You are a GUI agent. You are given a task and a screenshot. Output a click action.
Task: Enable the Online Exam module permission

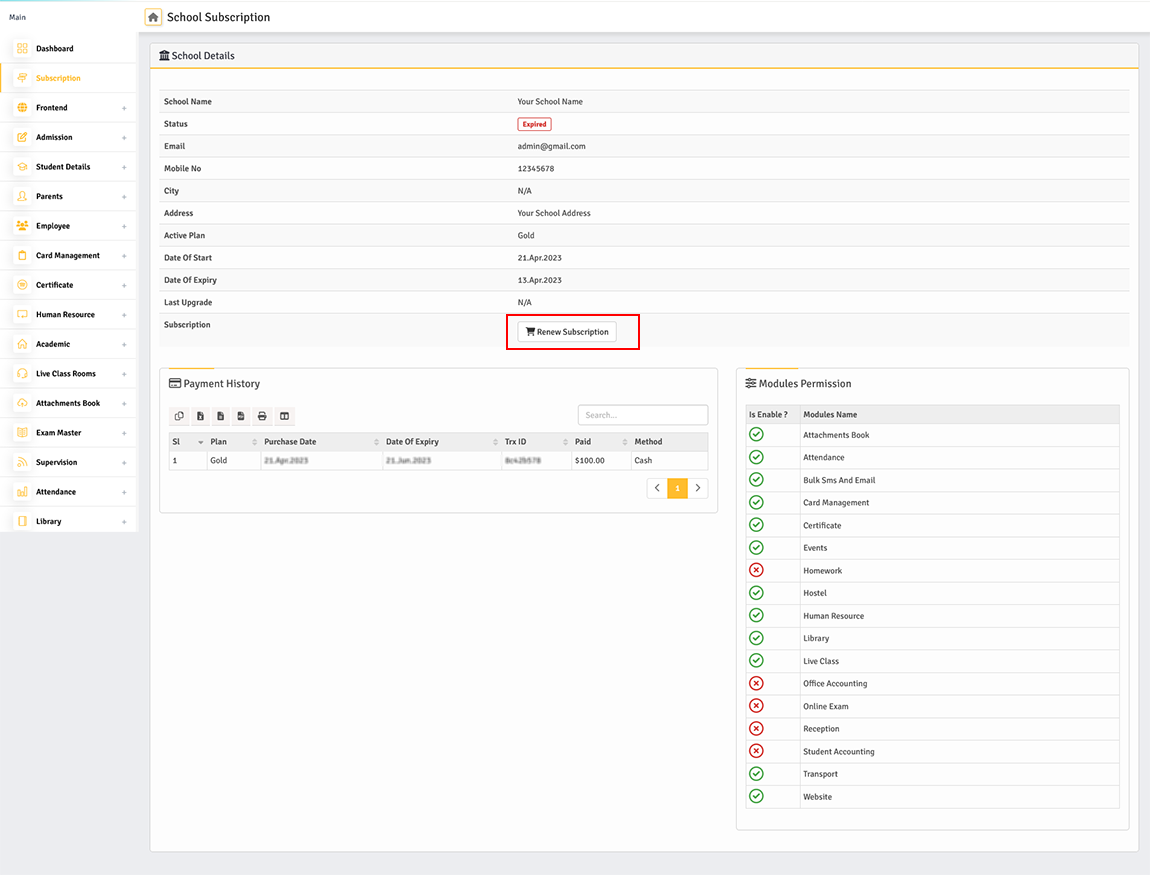(x=757, y=706)
